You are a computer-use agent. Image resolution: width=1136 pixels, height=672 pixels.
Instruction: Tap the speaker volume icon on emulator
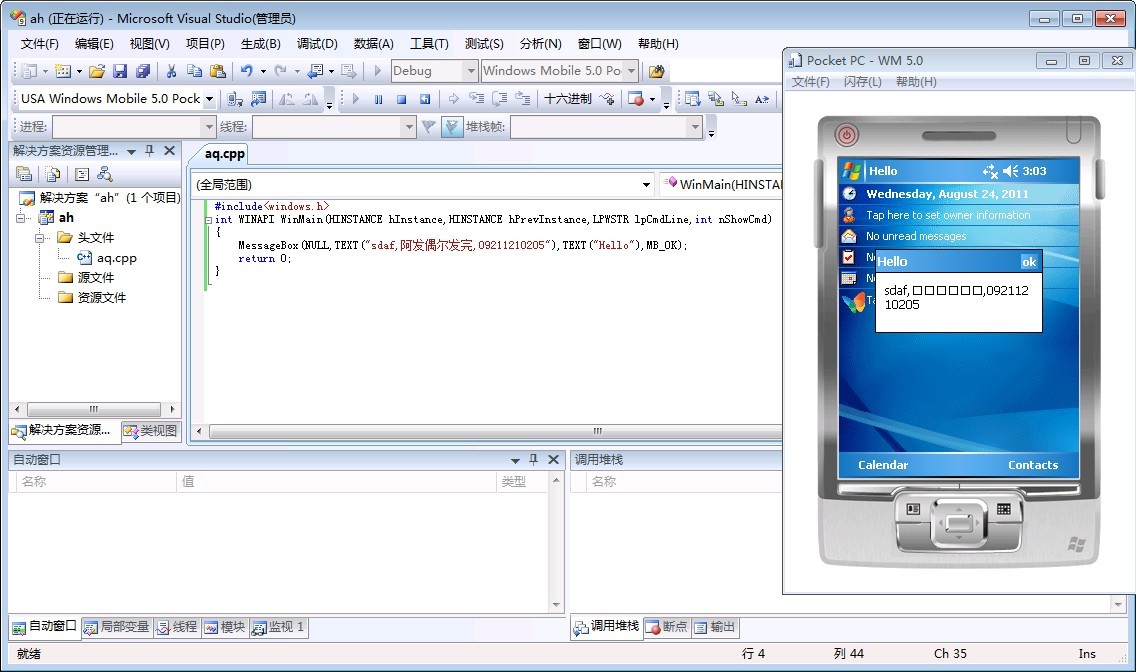pyautogui.click(x=1011, y=171)
